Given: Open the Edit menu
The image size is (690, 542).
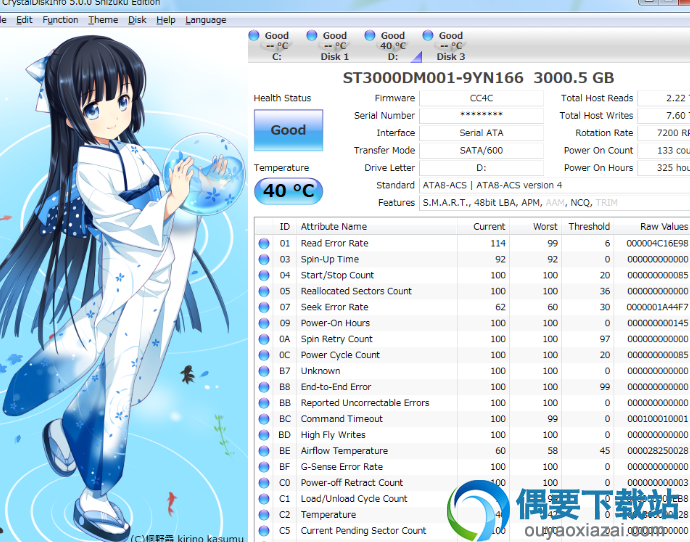Looking at the screenshot, I should pyautogui.click(x=24, y=20).
